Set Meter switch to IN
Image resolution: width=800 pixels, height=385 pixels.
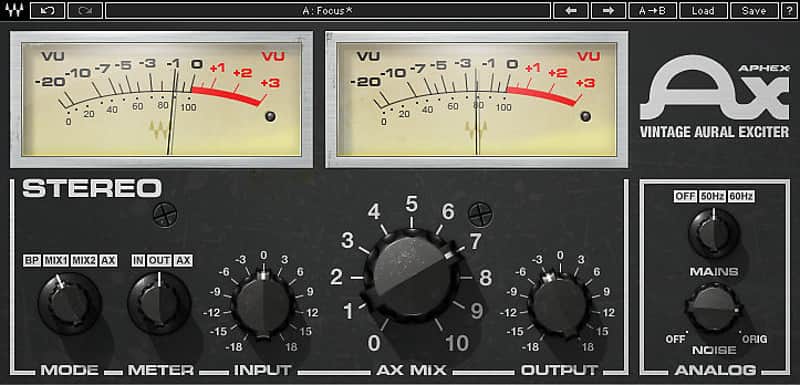(x=138, y=261)
